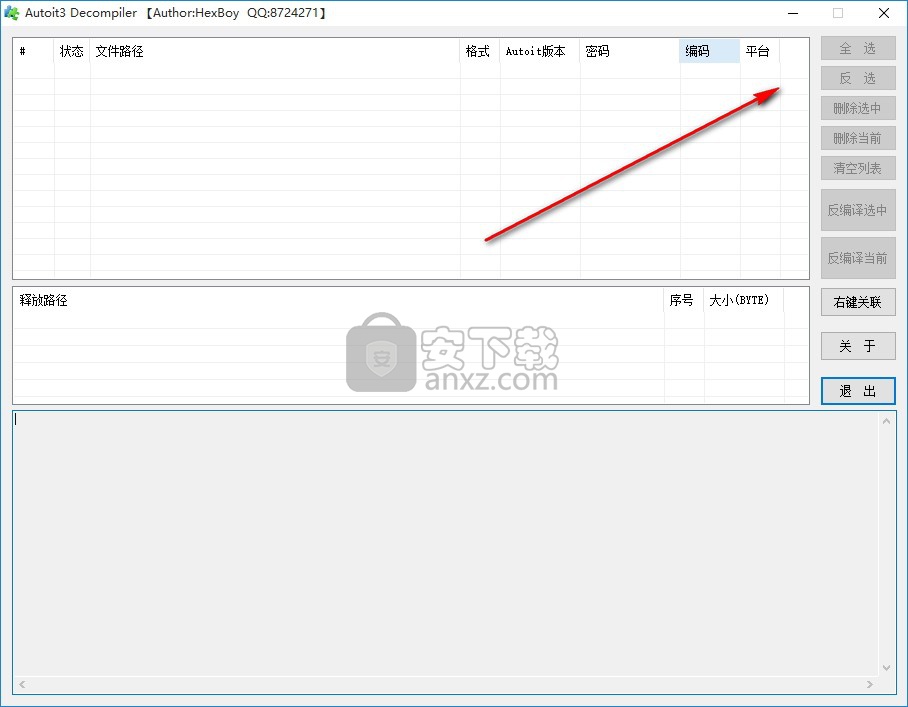The image size is (908, 707).
Task: Click the 全选 (select all) button
Action: [x=858, y=49]
